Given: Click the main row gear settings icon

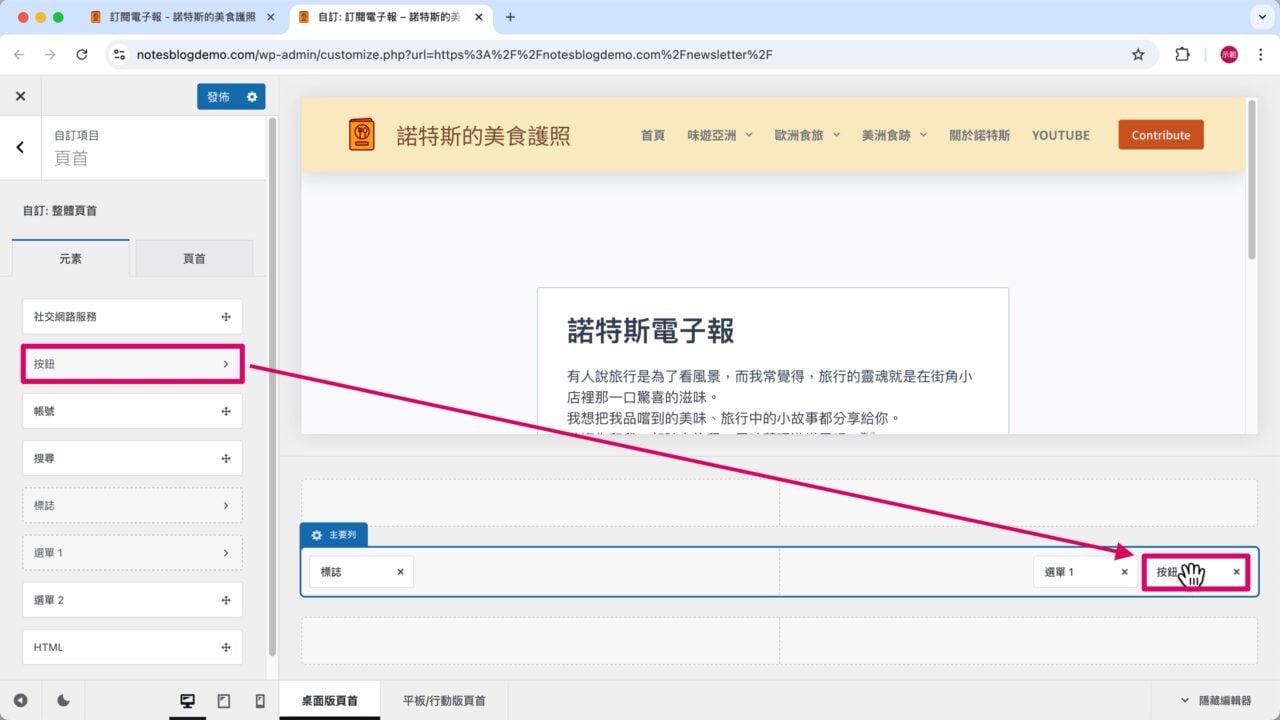Looking at the screenshot, I should point(317,535).
